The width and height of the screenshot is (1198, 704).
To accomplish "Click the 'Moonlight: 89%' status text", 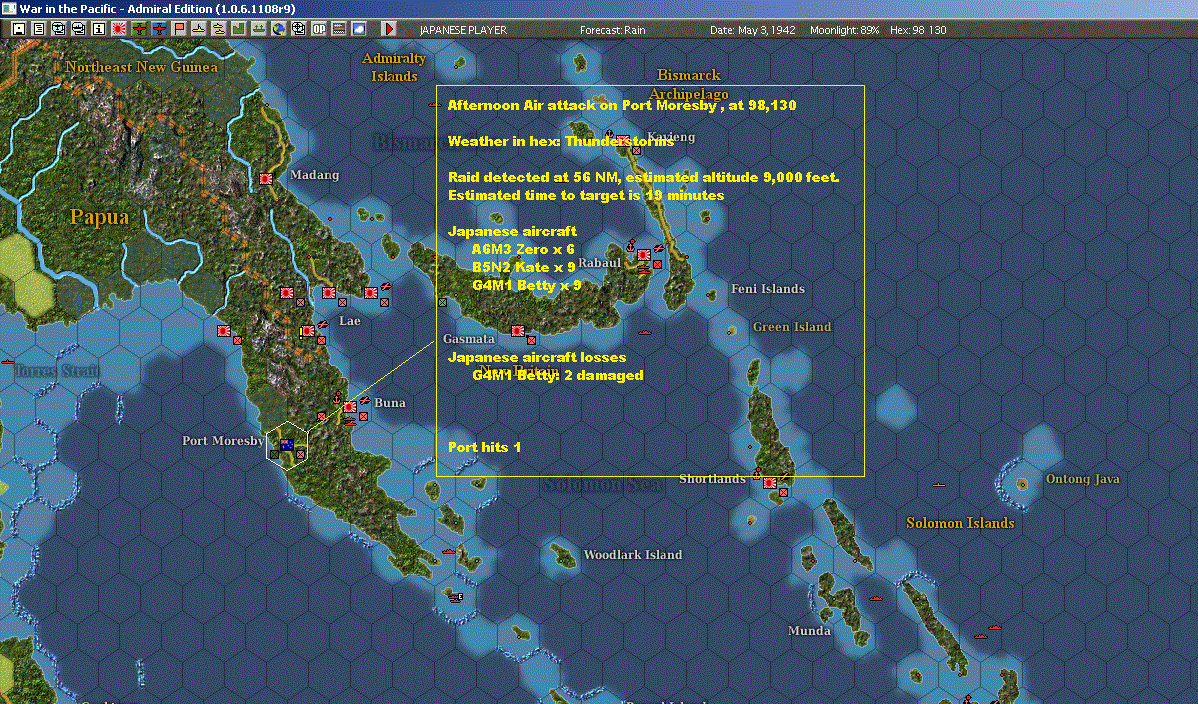I will (844, 30).
